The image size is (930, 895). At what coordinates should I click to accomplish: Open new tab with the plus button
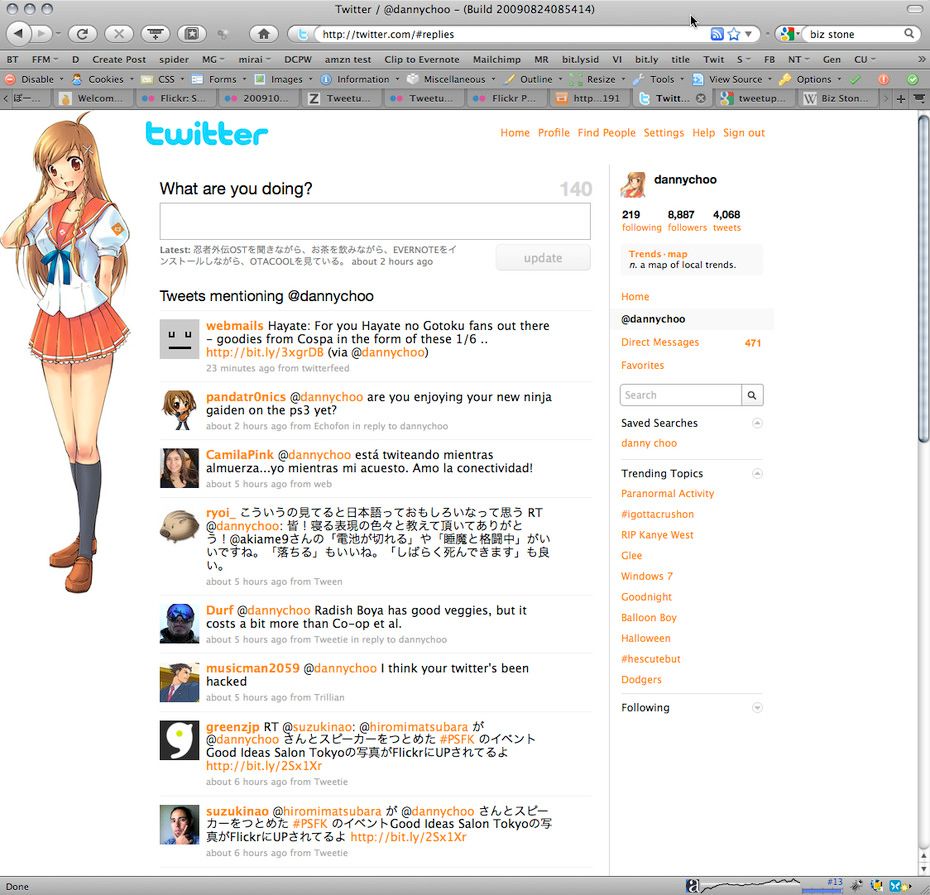pyautogui.click(x=901, y=98)
